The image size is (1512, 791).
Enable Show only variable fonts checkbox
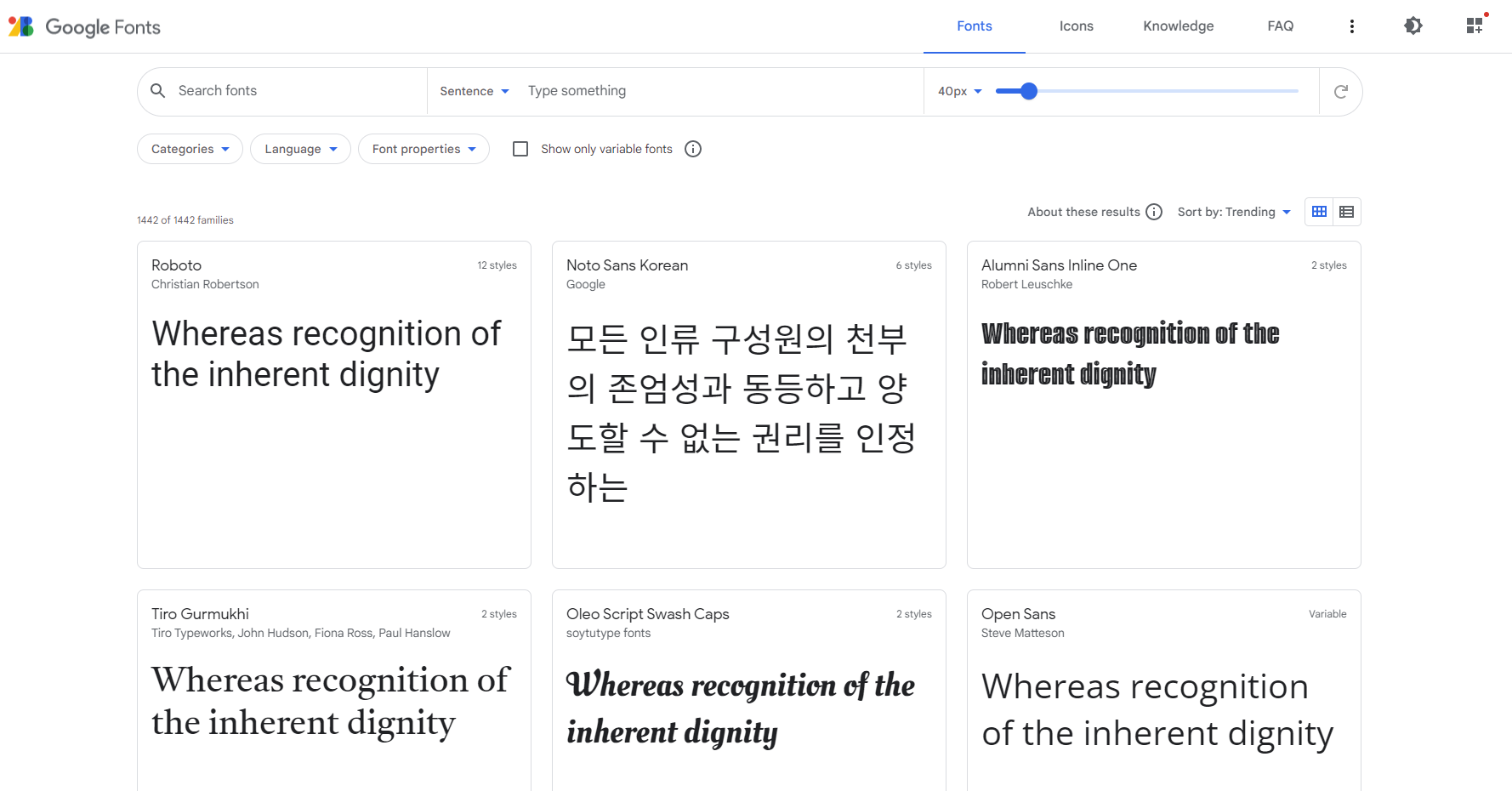click(x=520, y=149)
